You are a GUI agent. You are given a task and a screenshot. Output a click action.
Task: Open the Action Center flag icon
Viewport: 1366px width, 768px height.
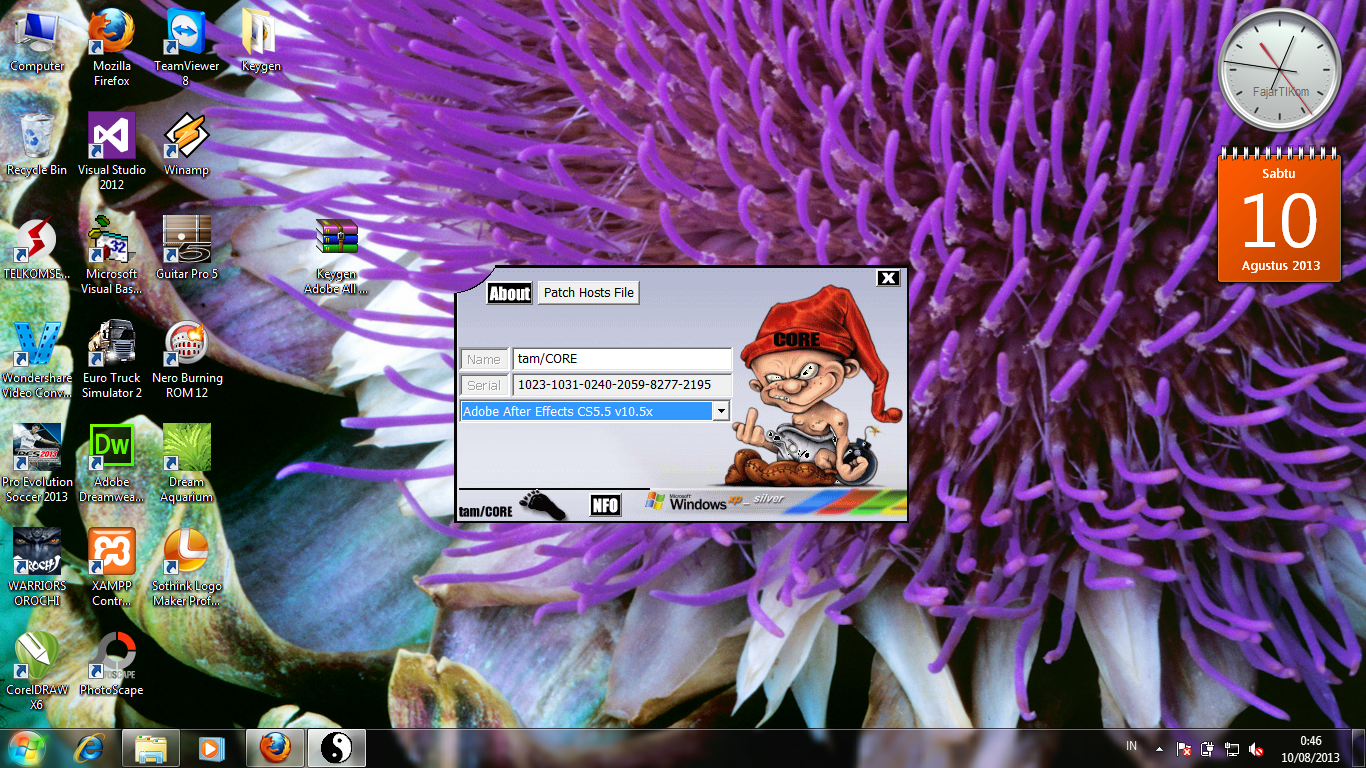tap(1184, 748)
